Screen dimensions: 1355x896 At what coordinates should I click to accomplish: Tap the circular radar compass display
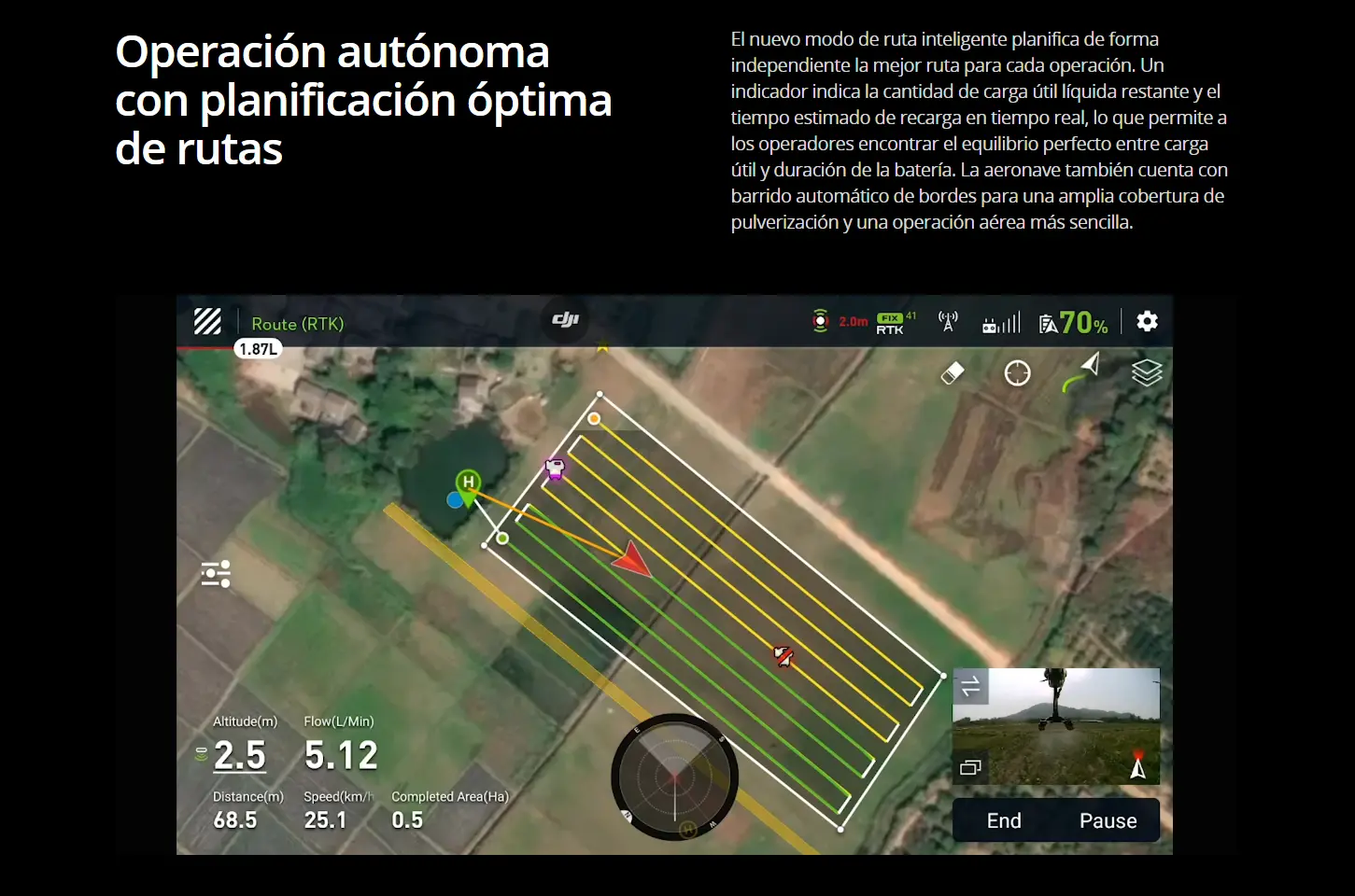(x=674, y=777)
